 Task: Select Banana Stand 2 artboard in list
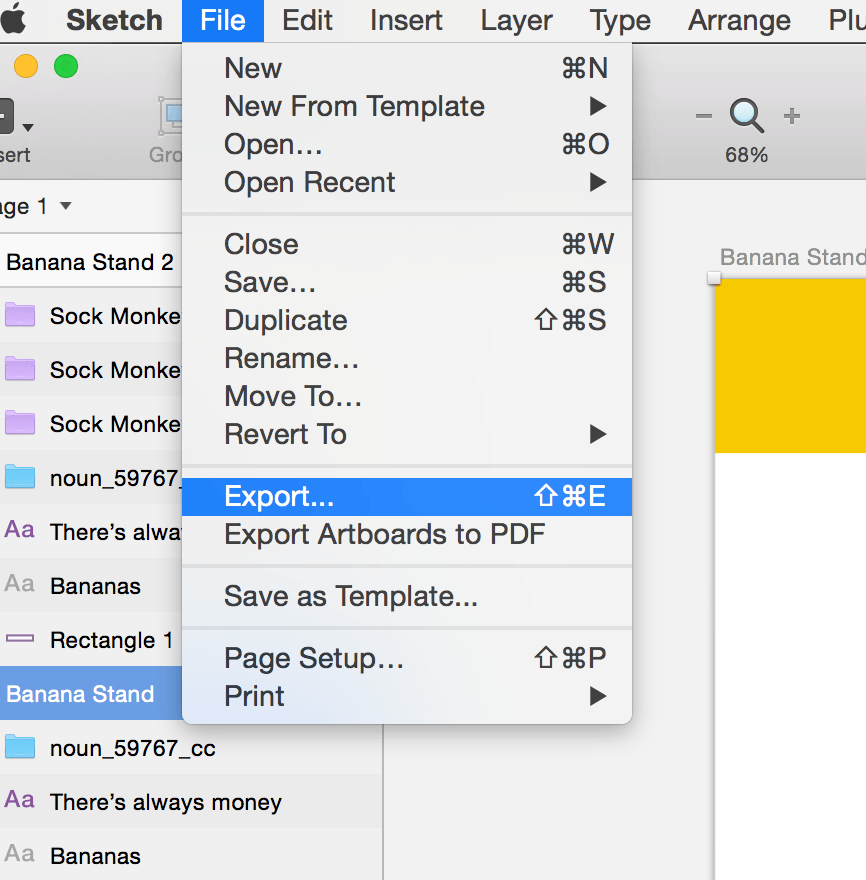(x=91, y=262)
